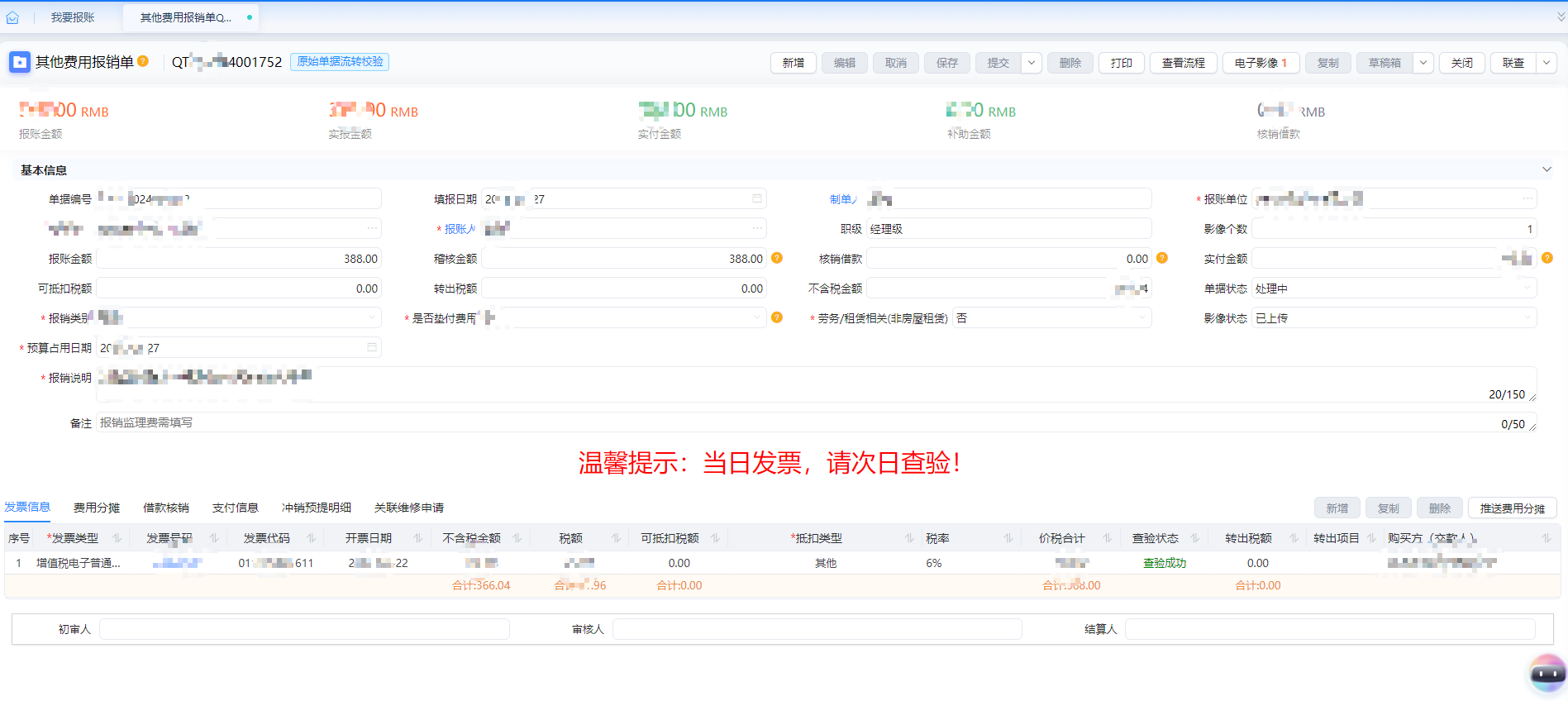Sort by 转出项目 column arrows
This screenshot has width=1568, height=701.
pos(1371,537)
